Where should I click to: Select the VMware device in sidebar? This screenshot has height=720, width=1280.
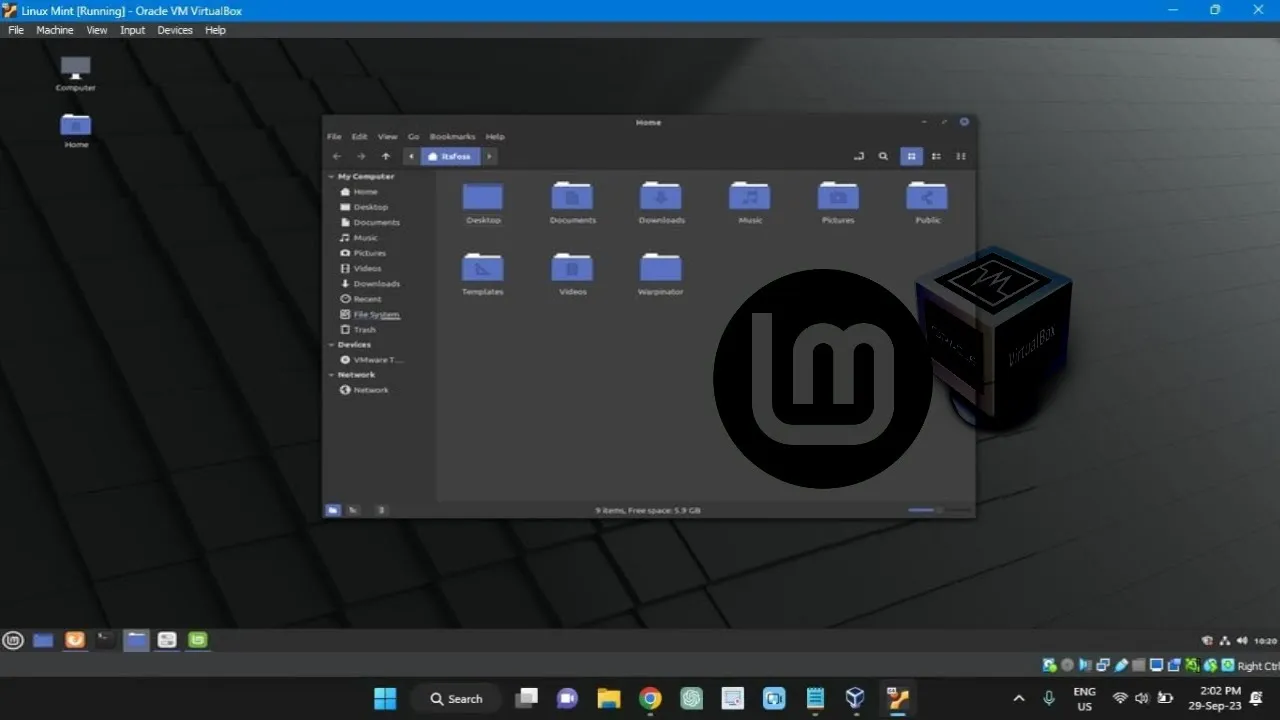point(379,360)
